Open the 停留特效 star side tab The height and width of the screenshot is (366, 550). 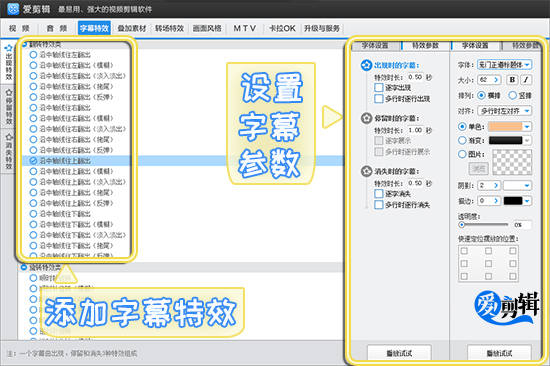pyautogui.click(x=9, y=107)
